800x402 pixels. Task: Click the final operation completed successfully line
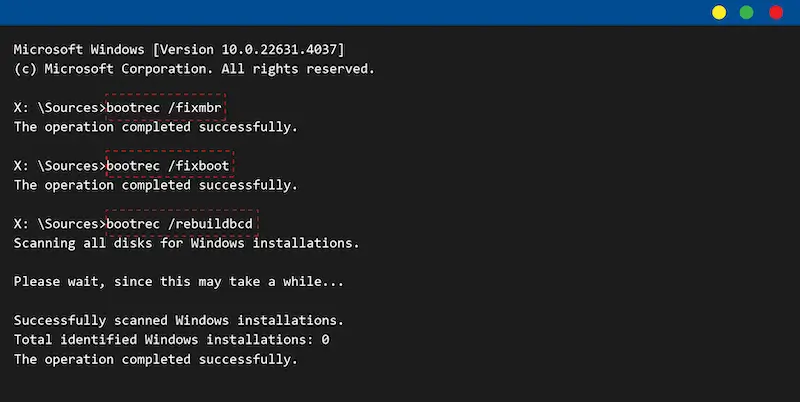tap(156, 359)
